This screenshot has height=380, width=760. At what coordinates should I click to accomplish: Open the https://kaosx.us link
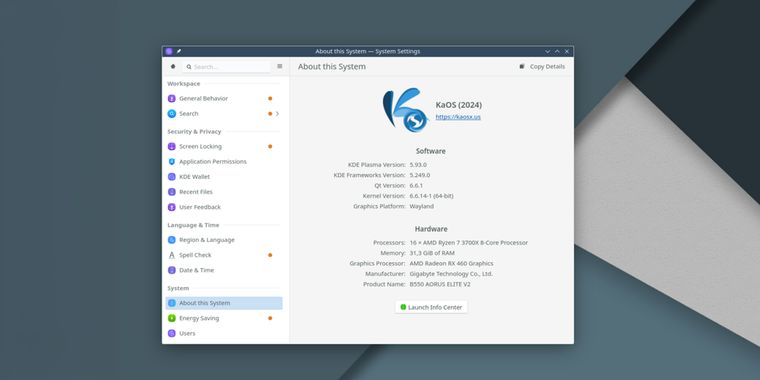point(458,117)
